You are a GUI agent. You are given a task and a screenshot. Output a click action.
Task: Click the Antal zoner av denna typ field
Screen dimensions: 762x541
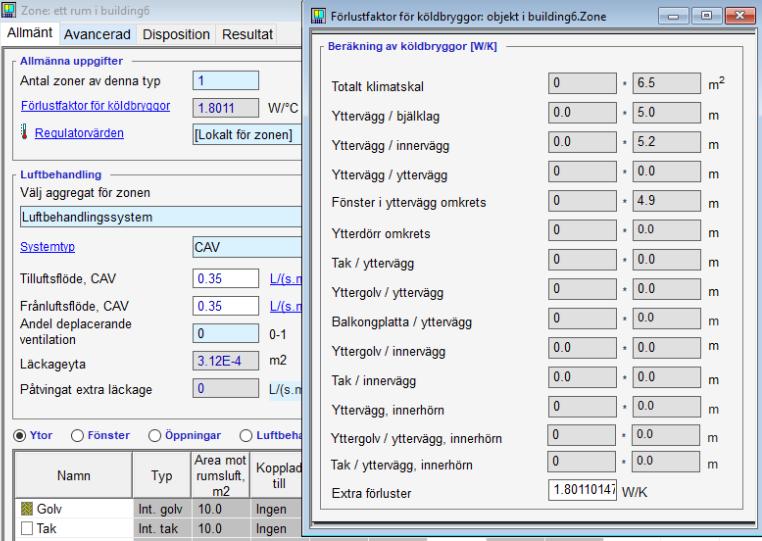(225, 80)
